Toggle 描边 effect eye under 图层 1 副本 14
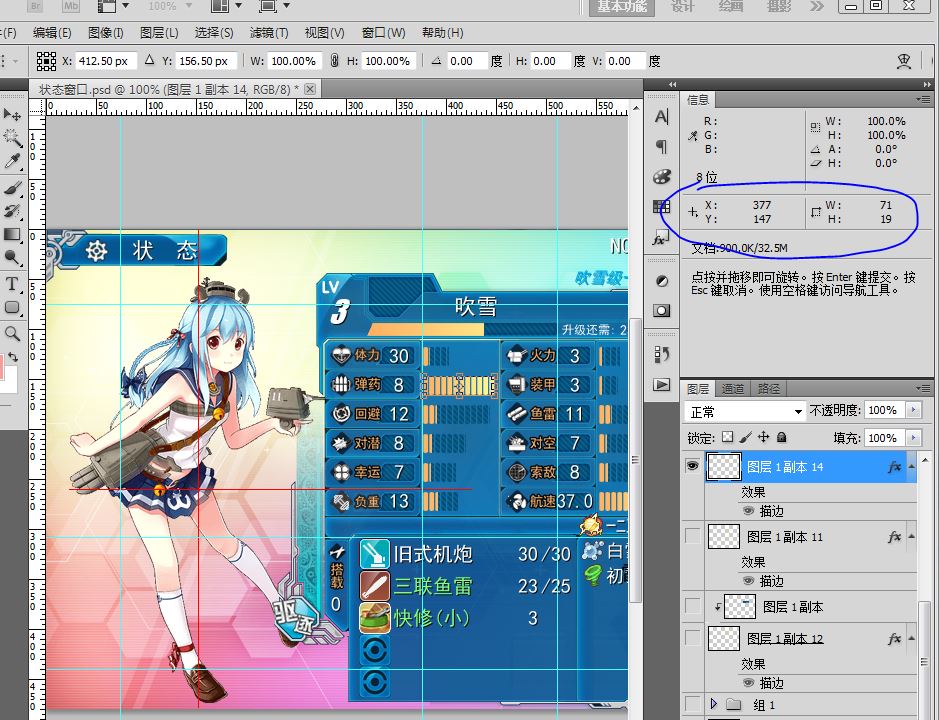Screen dimensions: 939x720 tap(748, 511)
